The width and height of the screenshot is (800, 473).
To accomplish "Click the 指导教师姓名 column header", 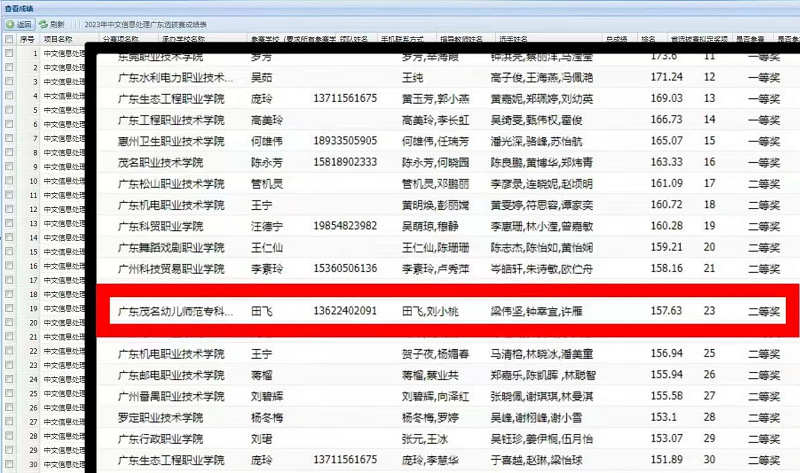I will coord(461,39).
